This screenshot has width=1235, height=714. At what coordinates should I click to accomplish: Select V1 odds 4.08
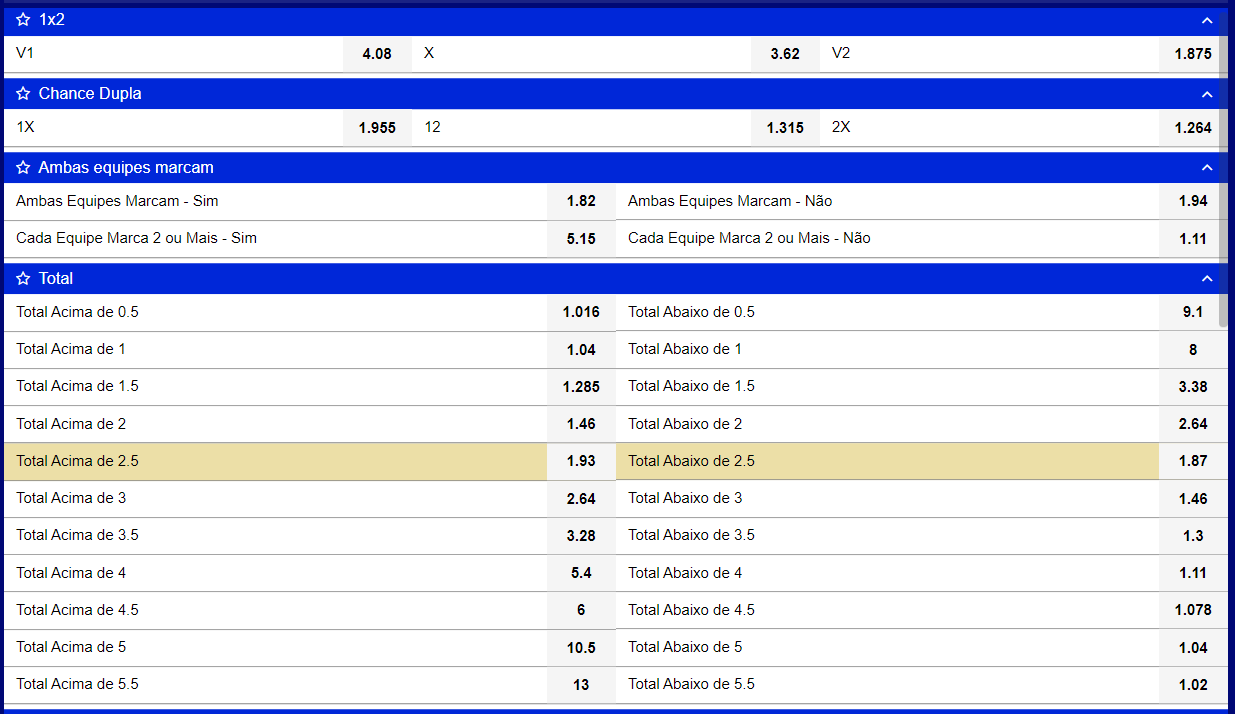[x=377, y=54]
